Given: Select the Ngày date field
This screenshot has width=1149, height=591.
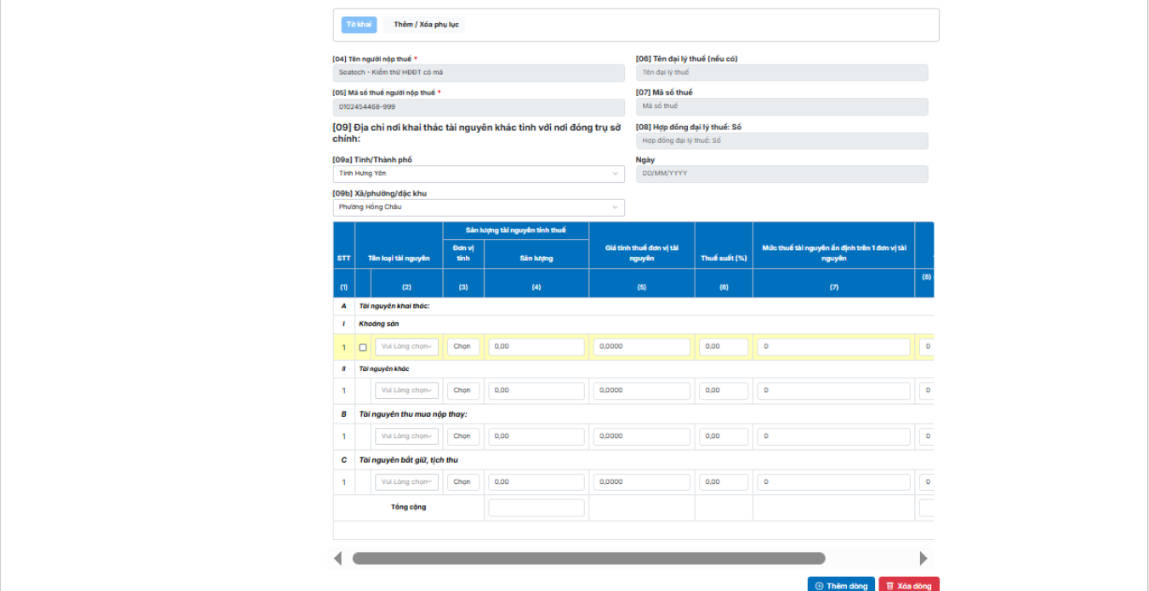Looking at the screenshot, I should pyautogui.click(x=781, y=174).
